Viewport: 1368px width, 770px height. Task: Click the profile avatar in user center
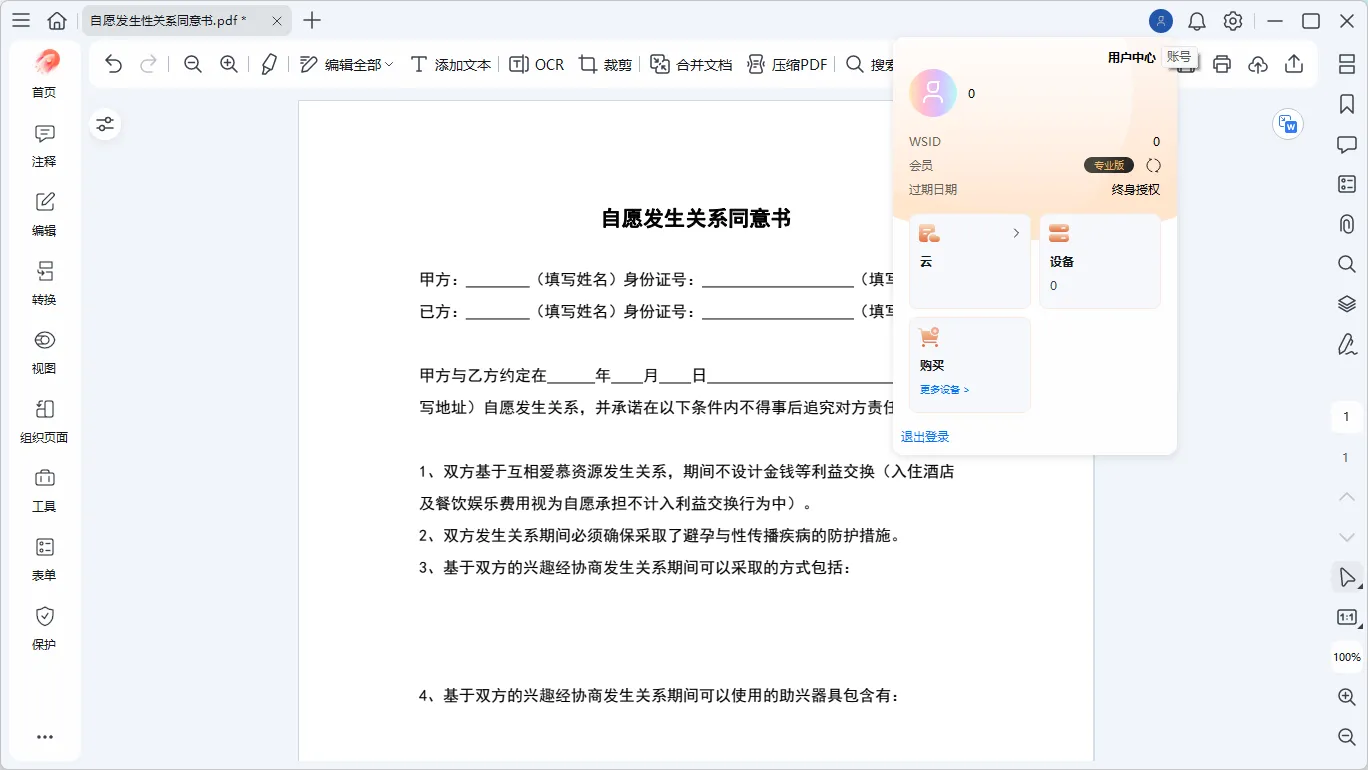pyautogui.click(x=933, y=93)
